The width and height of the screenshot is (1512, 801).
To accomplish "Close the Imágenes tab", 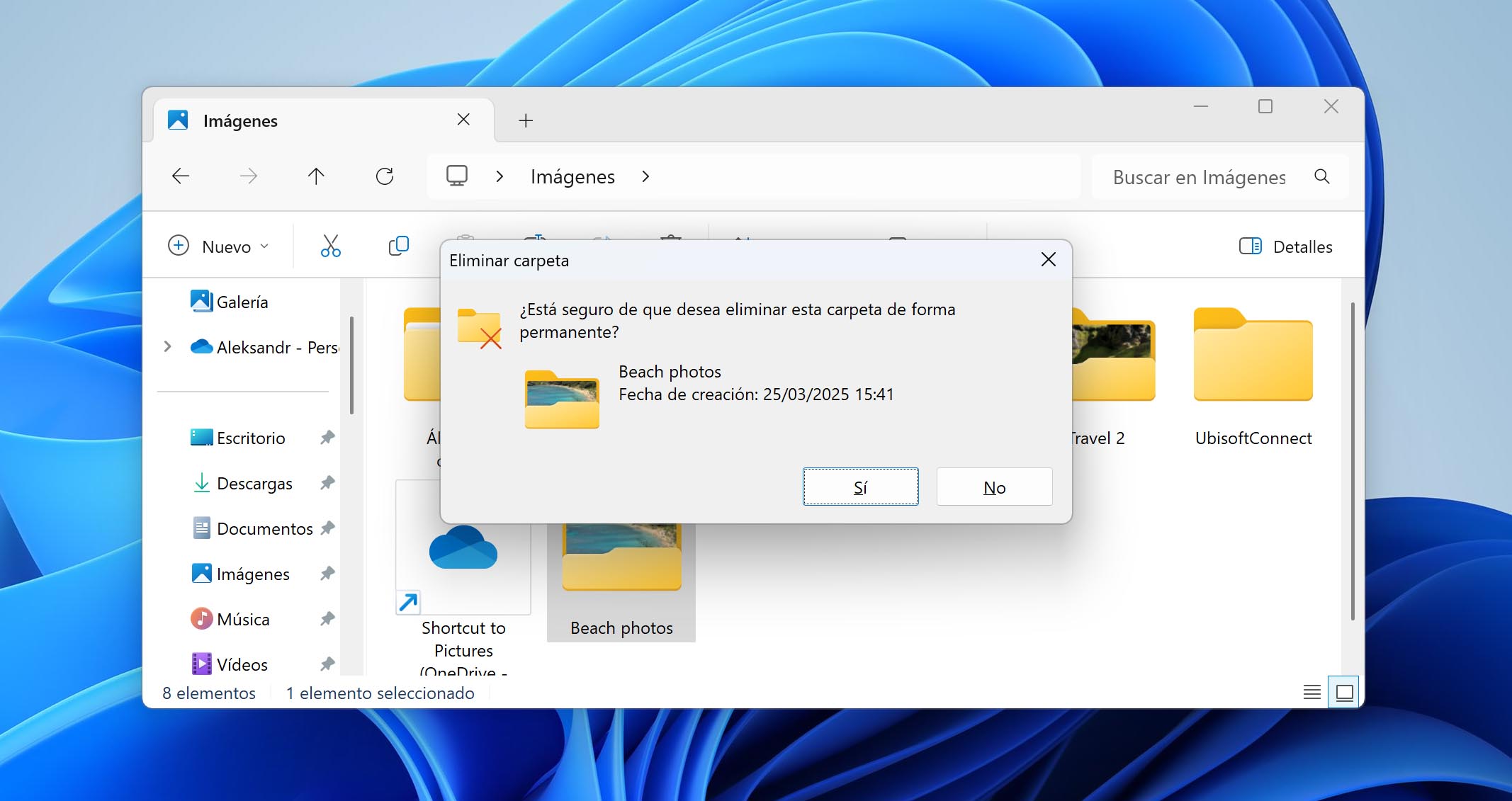I will pyautogui.click(x=463, y=120).
